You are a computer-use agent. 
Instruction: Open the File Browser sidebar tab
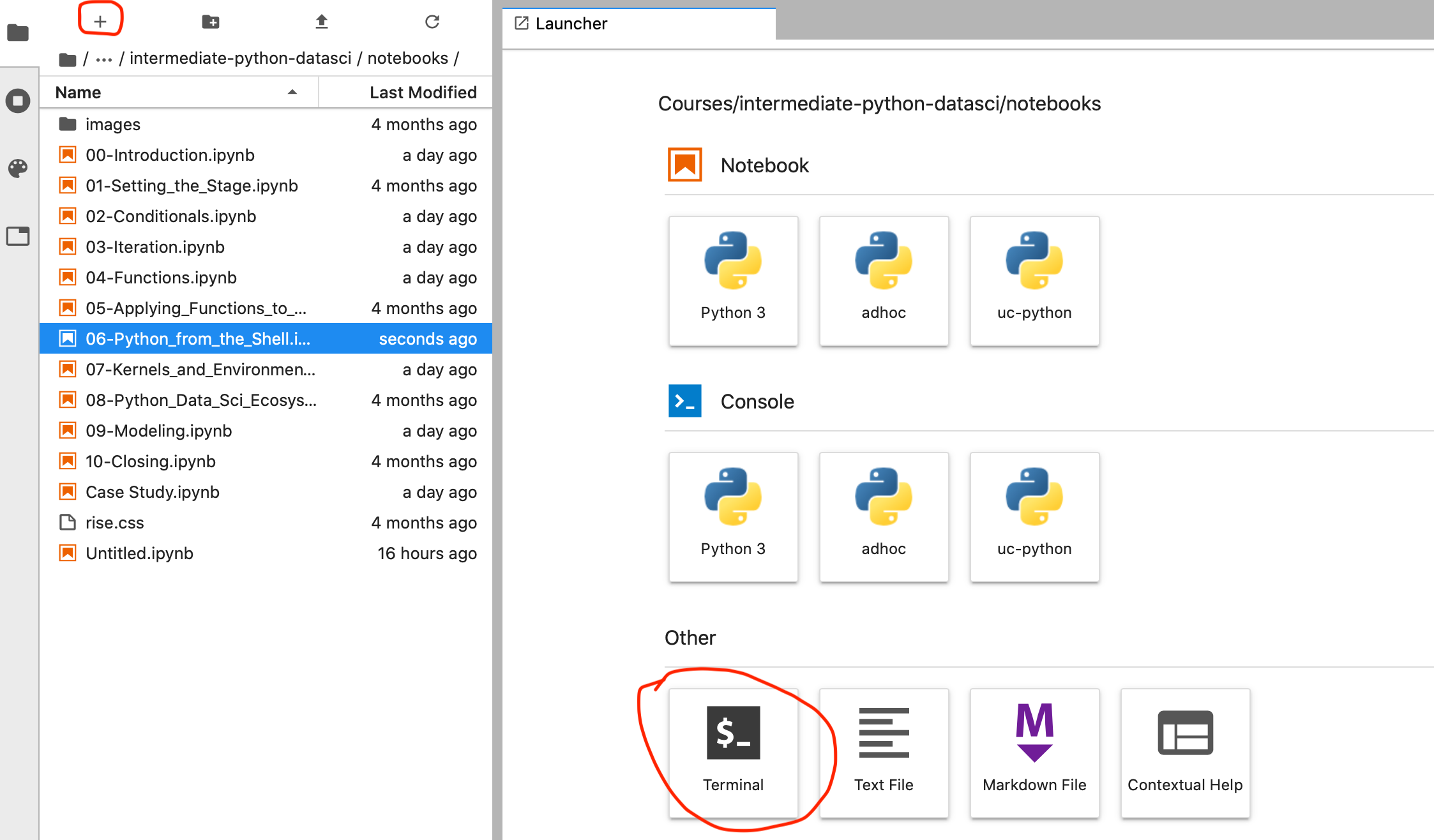click(x=18, y=33)
